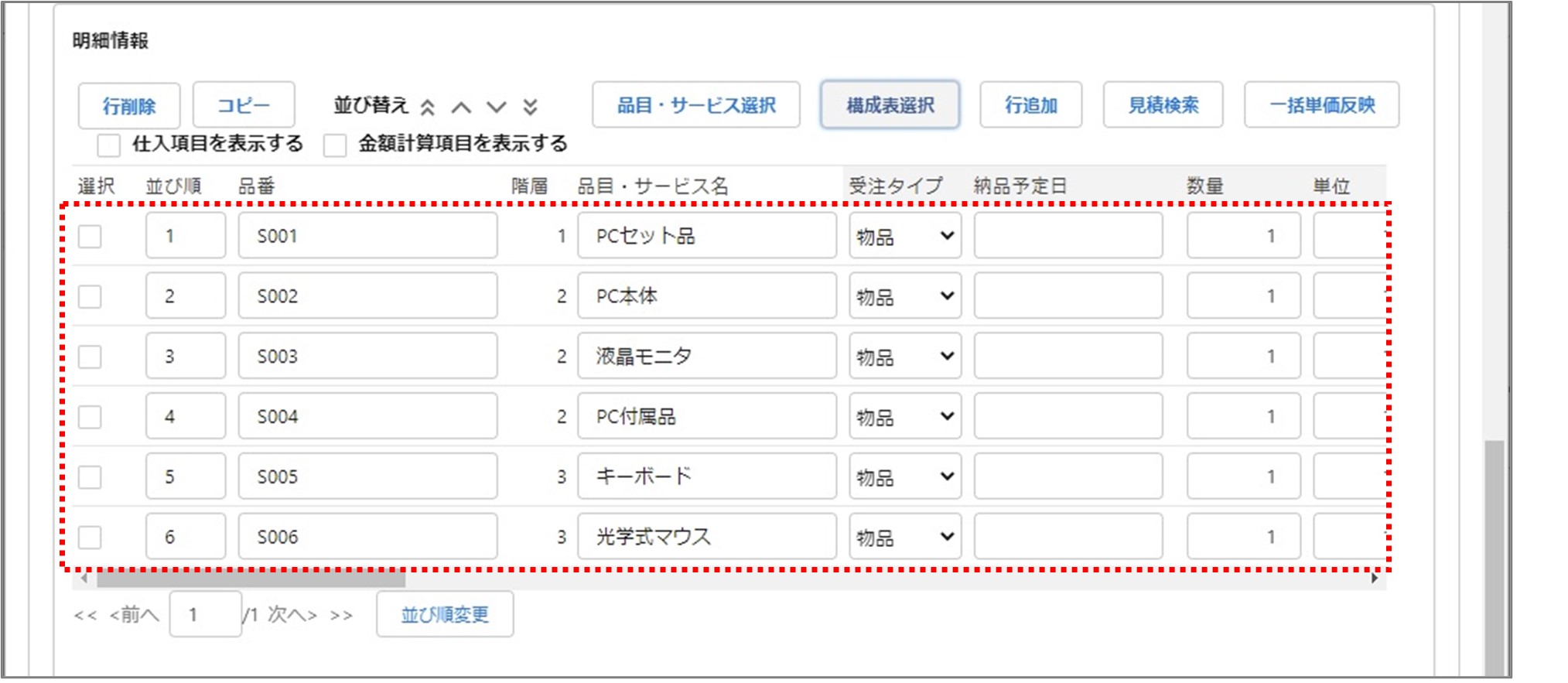Click 納品予定日 field for PCセット品 row

[x=1068, y=236]
